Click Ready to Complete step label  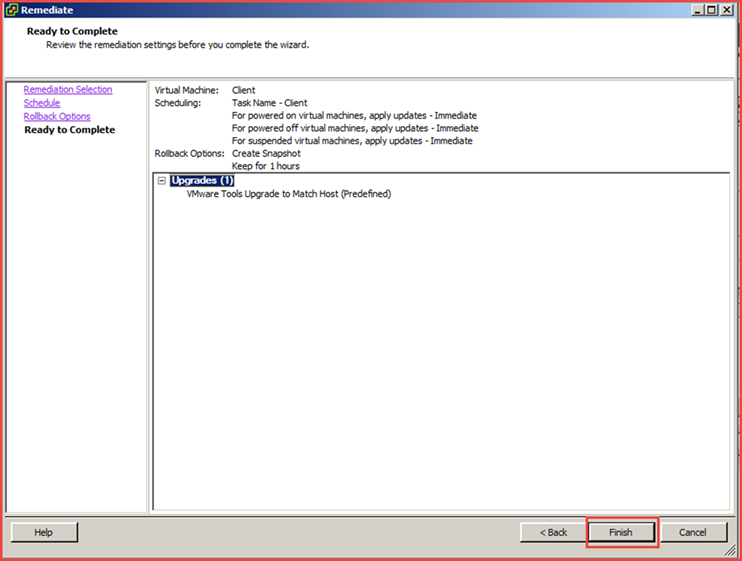point(70,130)
